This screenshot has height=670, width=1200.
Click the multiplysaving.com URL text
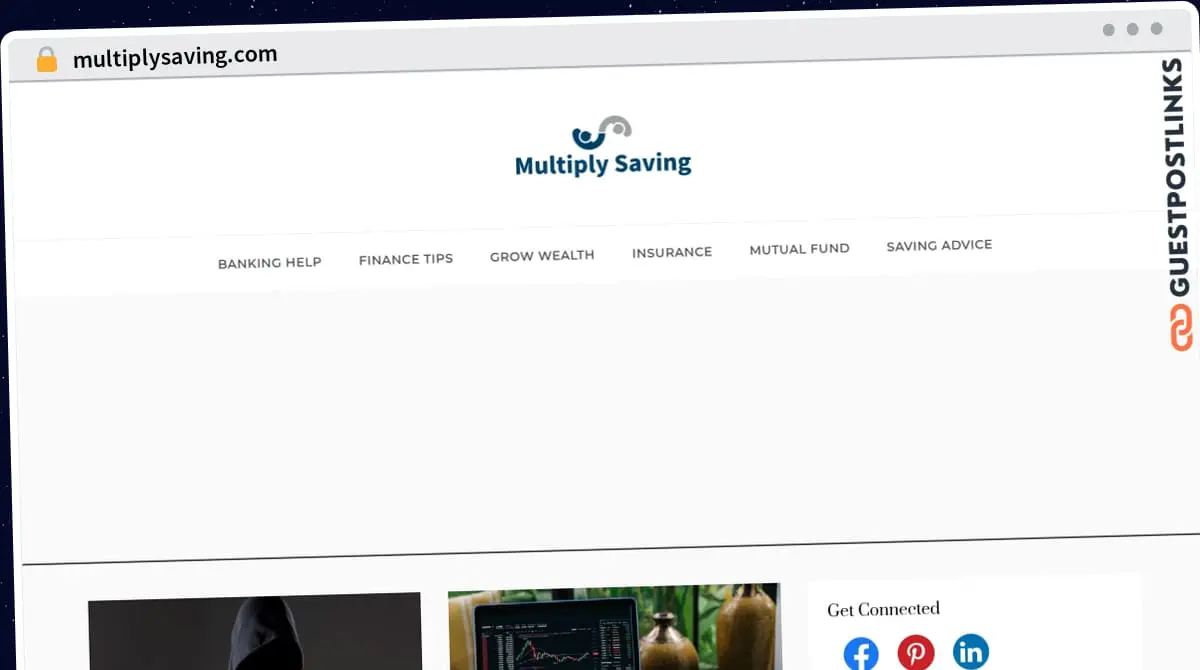[175, 56]
